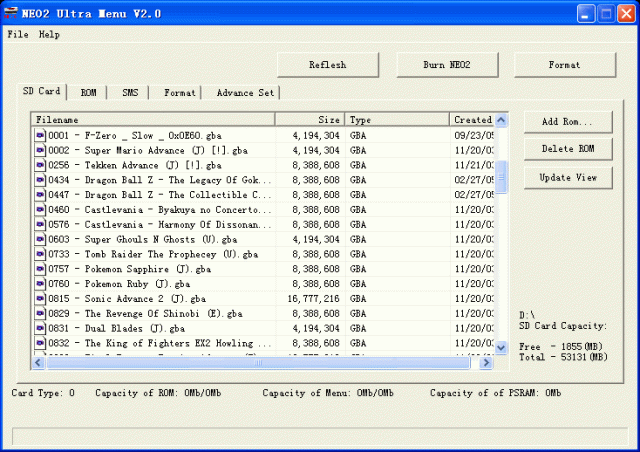Click the Delete ROM button

[x=568, y=149]
